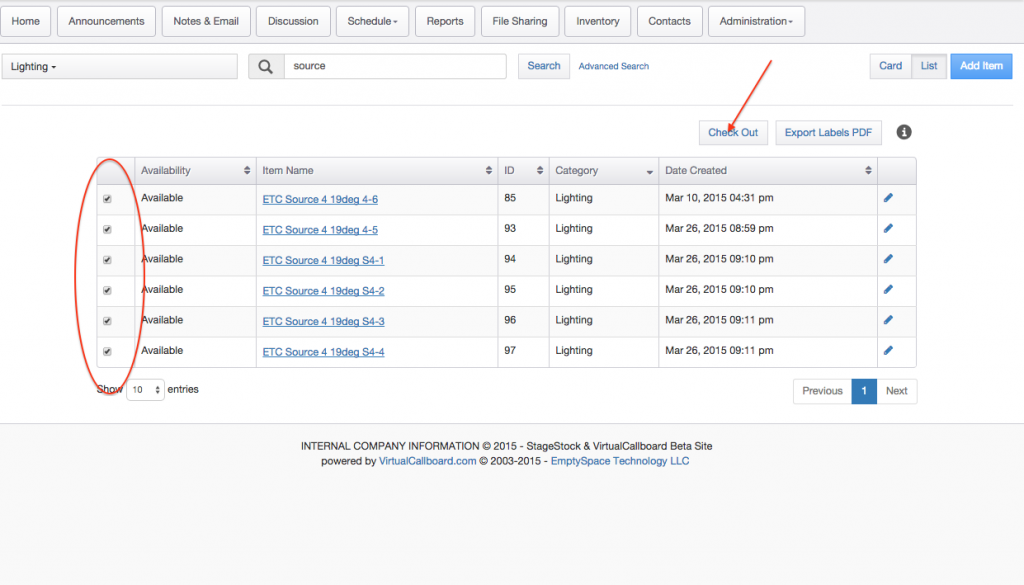The image size is (1024, 585).
Task: Go to the Home tab
Action: point(25,22)
